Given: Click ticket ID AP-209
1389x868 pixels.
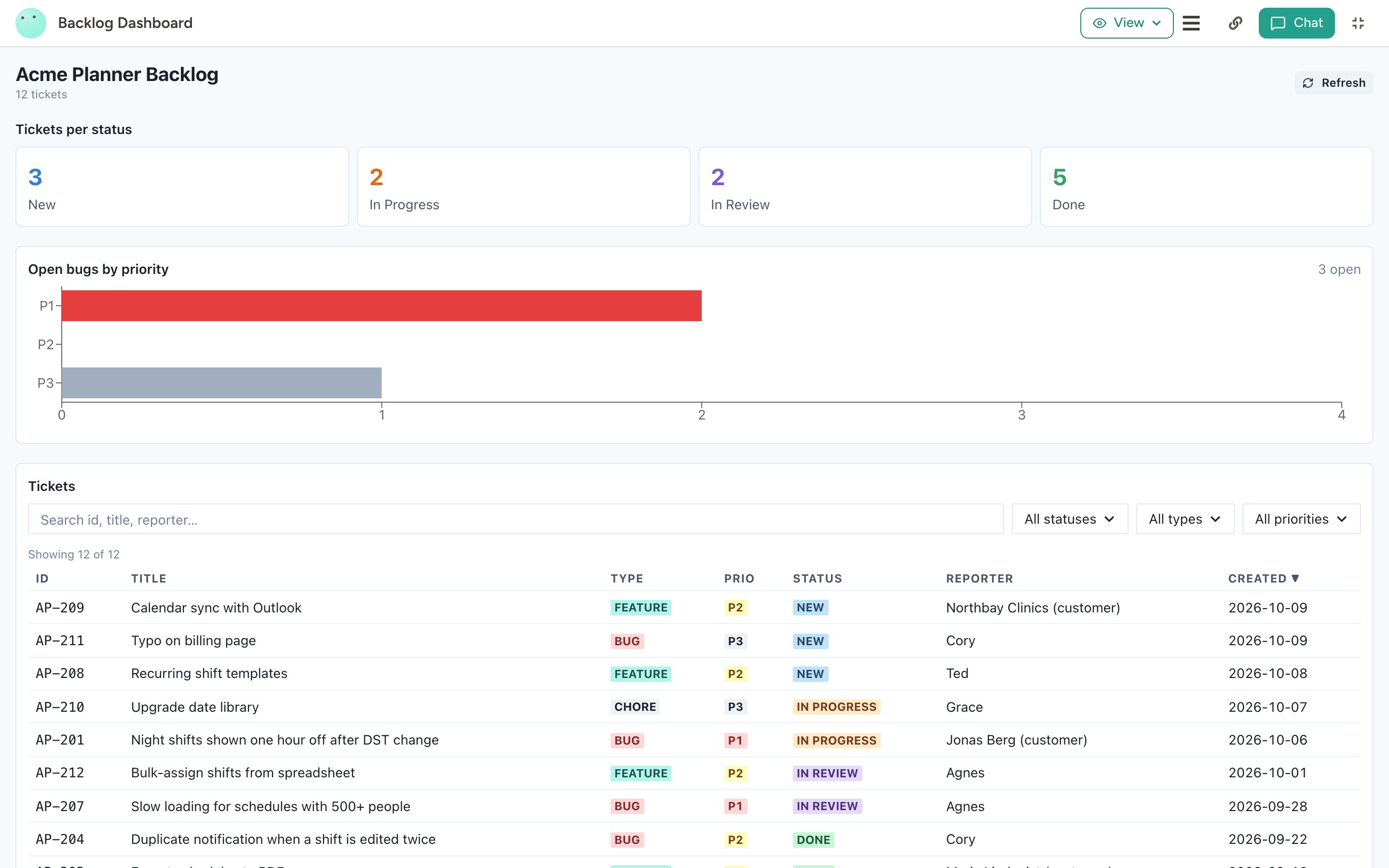Looking at the screenshot, I should coord(60,608).
